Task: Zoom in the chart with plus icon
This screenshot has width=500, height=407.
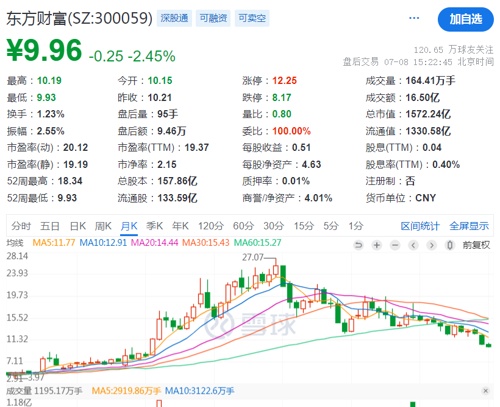Action: [377, 246]
